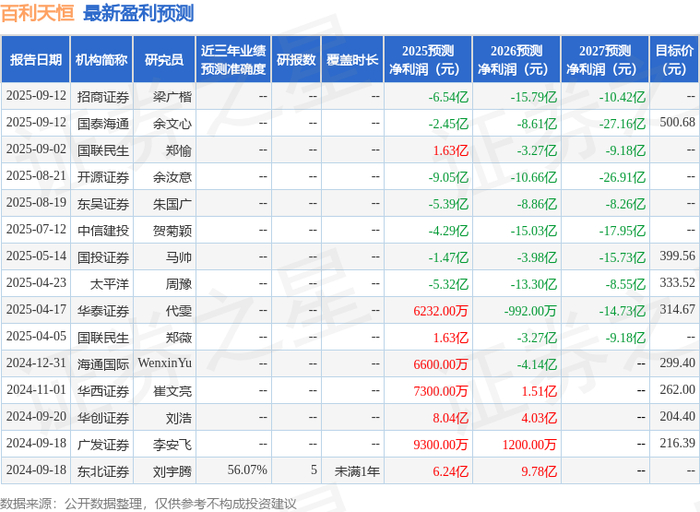Select the 华创证券 institution cell
The image size is (700, 512).
click(103, 418)
